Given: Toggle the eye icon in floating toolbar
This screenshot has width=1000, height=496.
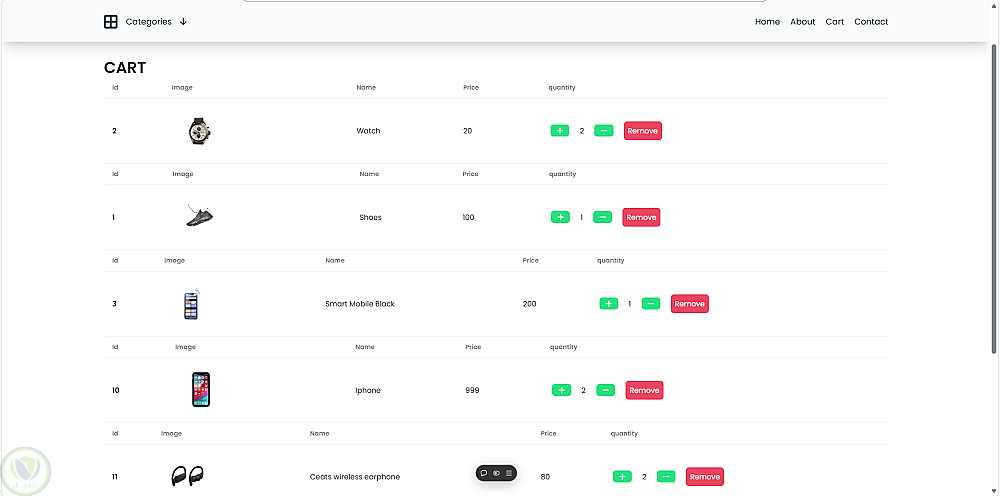Looking at the screenshot, I should click(x=496, y=473).
